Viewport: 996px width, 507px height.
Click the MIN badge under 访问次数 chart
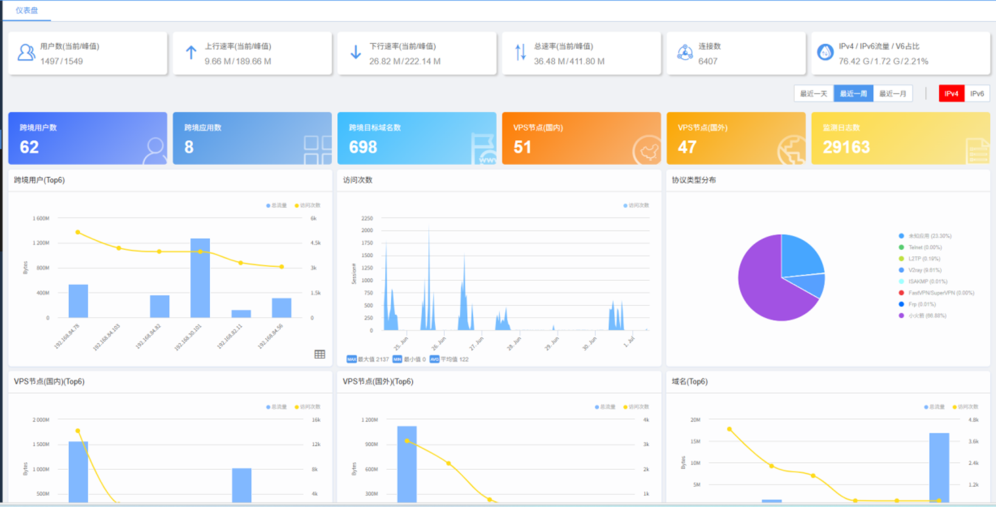coord(398,359)
